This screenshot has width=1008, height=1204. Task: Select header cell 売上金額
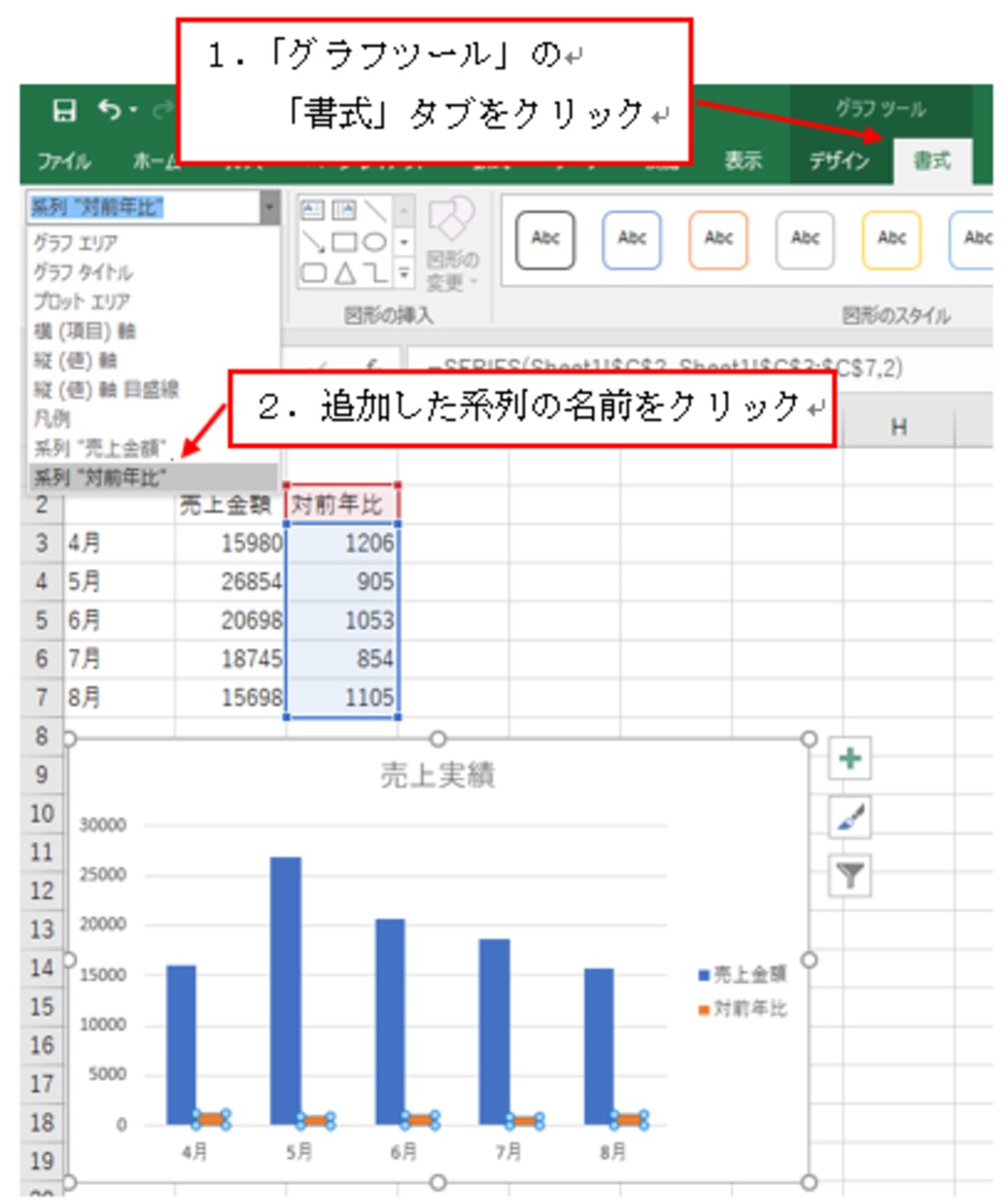(x=229, y=504)
